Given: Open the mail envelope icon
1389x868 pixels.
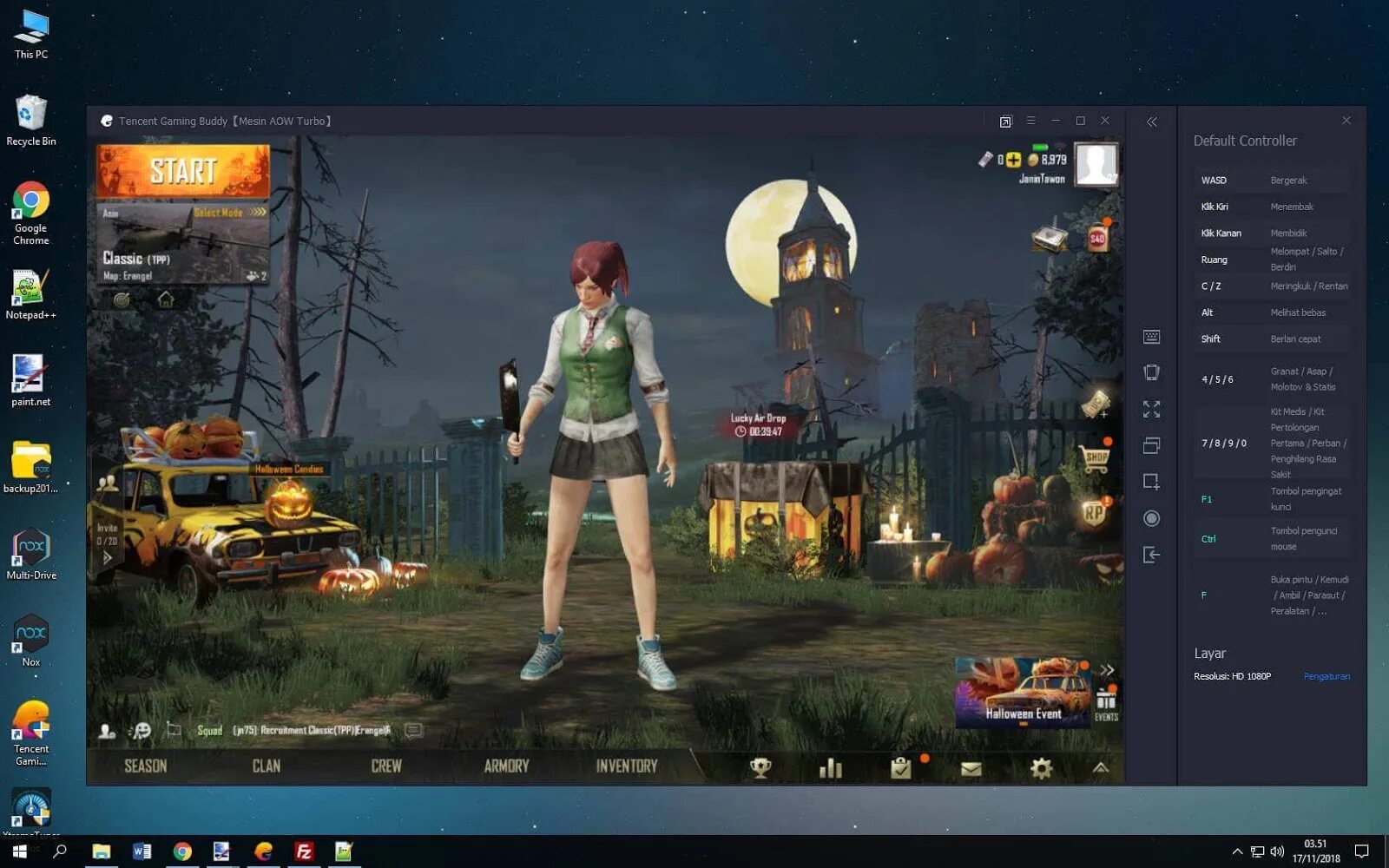Looking at the screenshot, I should (x=971, y=768).
